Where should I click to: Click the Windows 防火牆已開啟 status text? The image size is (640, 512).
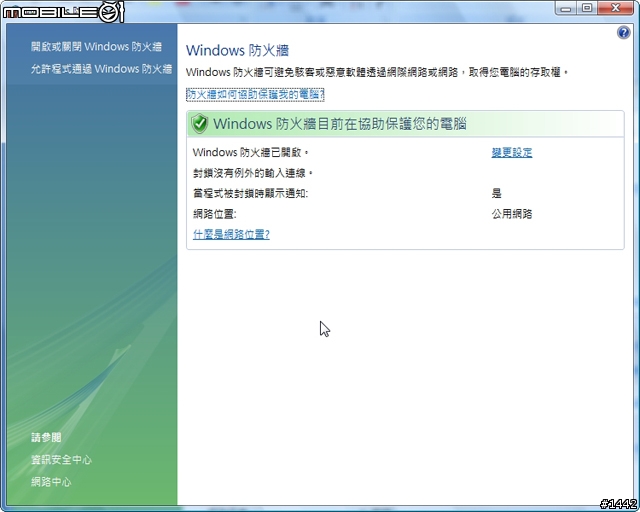tap(251, 152)
